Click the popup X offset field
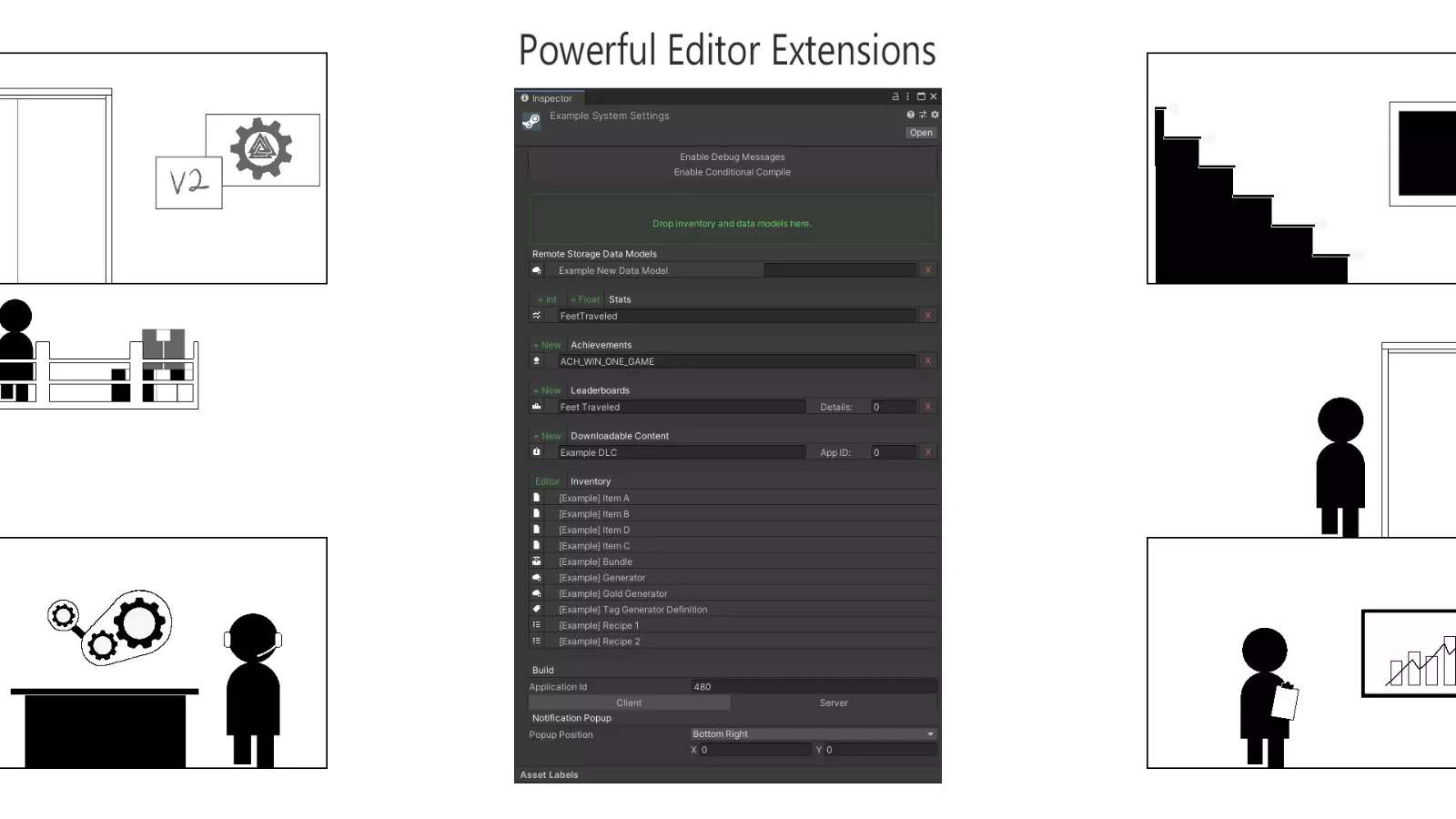 click(x=754, y=750)
